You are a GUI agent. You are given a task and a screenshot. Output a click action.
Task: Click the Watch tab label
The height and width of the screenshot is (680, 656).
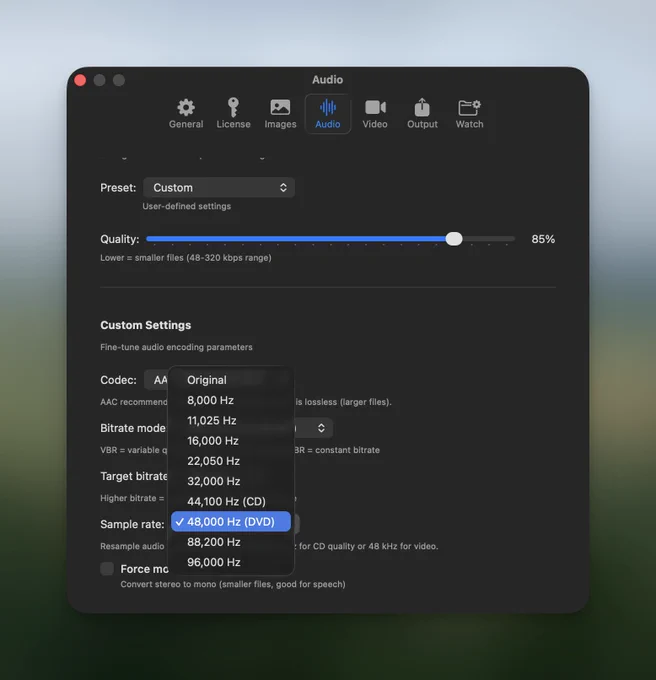pos(469,124)
